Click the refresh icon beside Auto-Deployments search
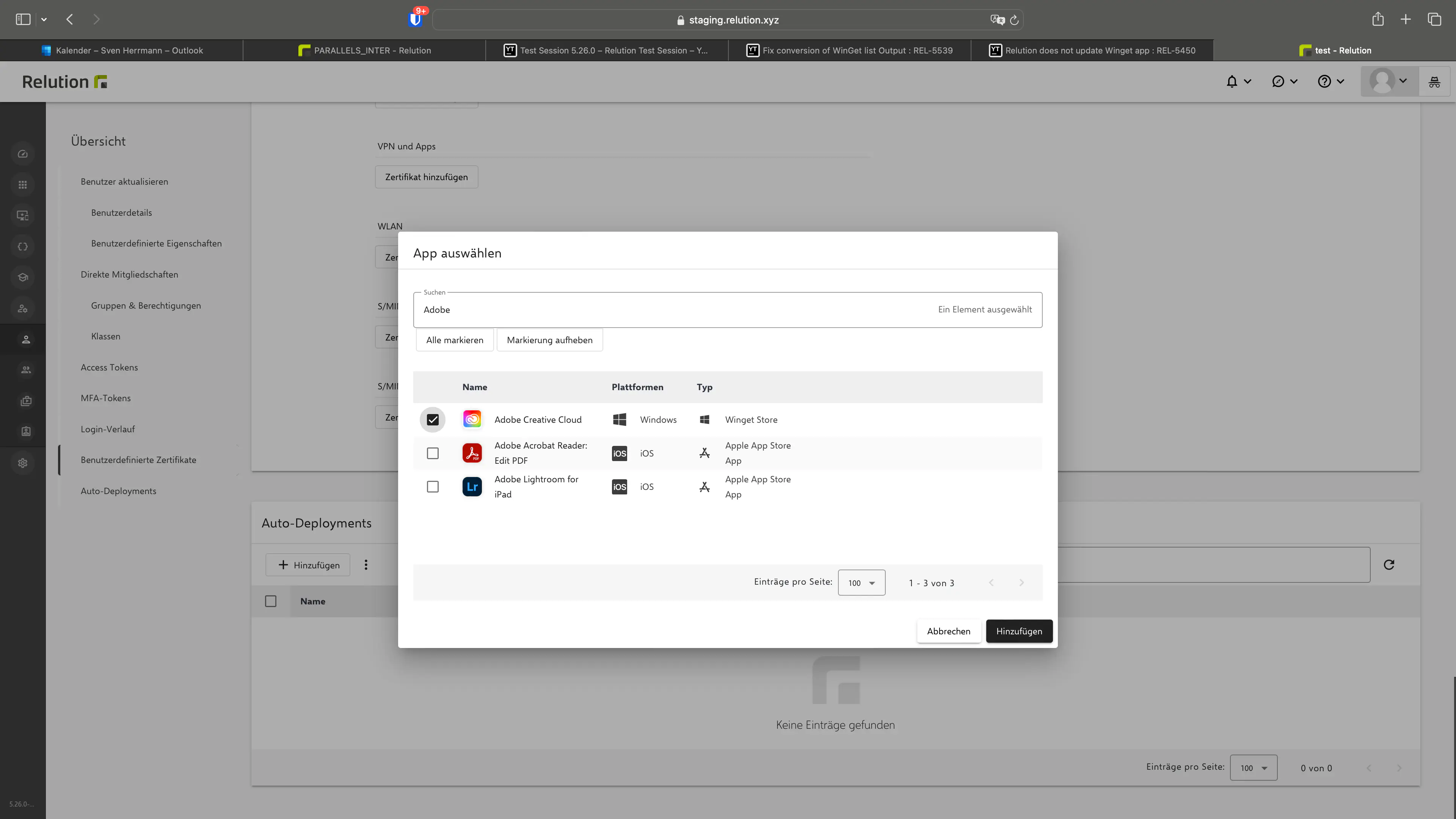The height and width of the screenshot is (819, 1456). 1389,565
